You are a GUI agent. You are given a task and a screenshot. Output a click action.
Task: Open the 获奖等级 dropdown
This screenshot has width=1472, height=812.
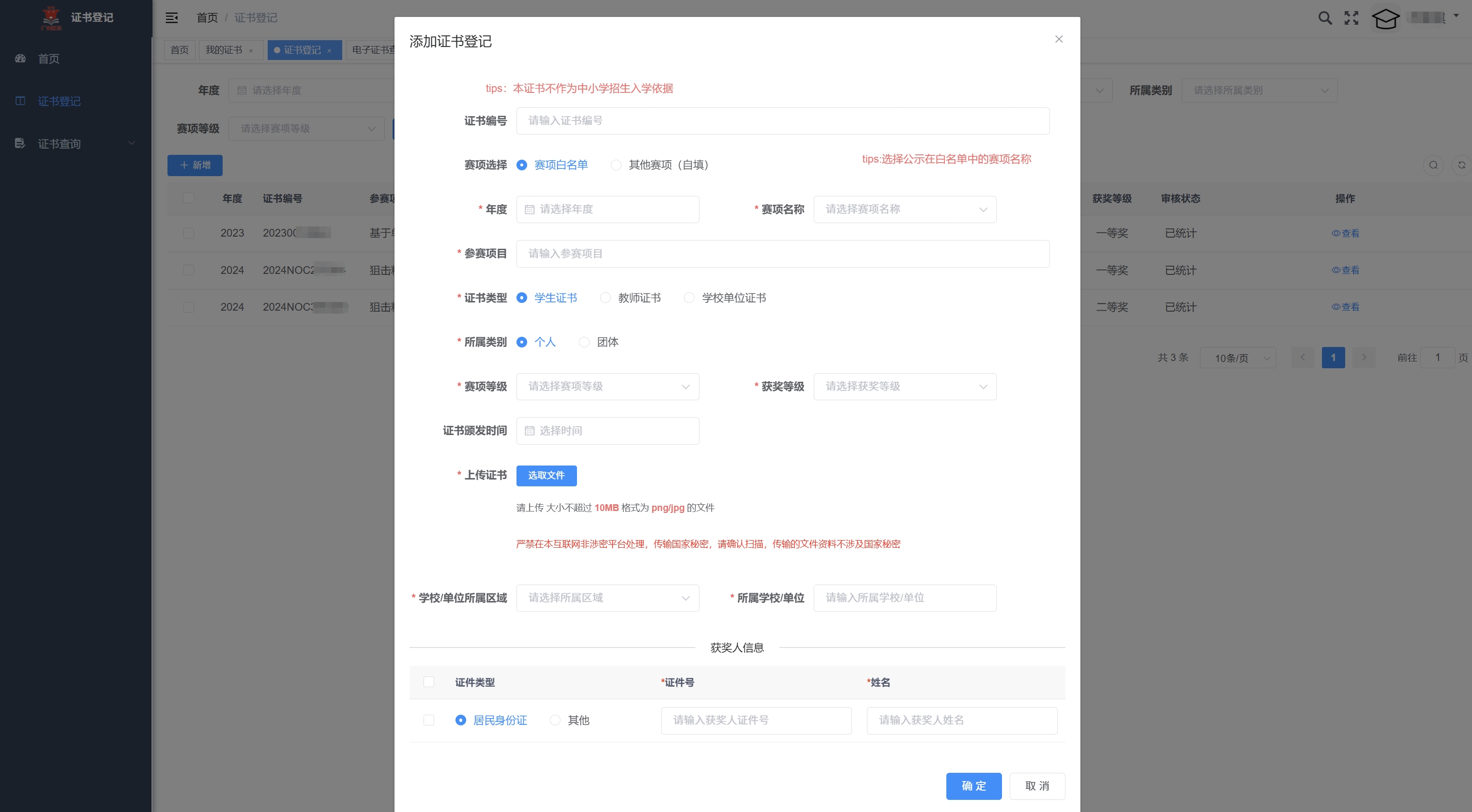click(x=905, y=386)
